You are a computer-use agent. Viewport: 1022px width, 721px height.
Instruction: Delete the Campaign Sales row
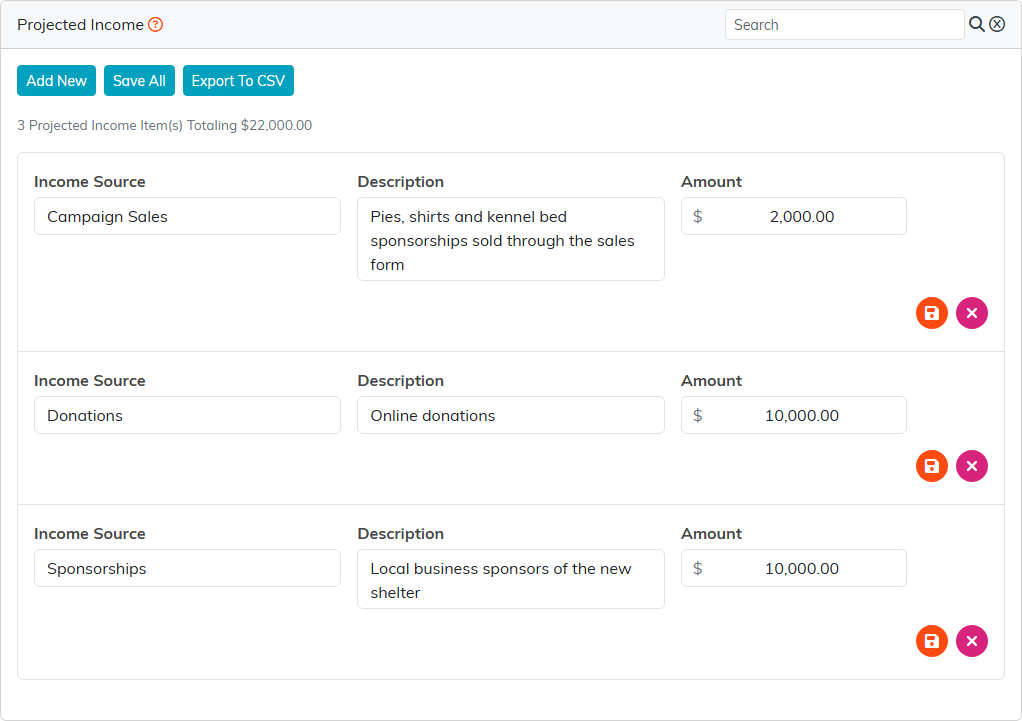pyautogui.click(x=972, y=313)
